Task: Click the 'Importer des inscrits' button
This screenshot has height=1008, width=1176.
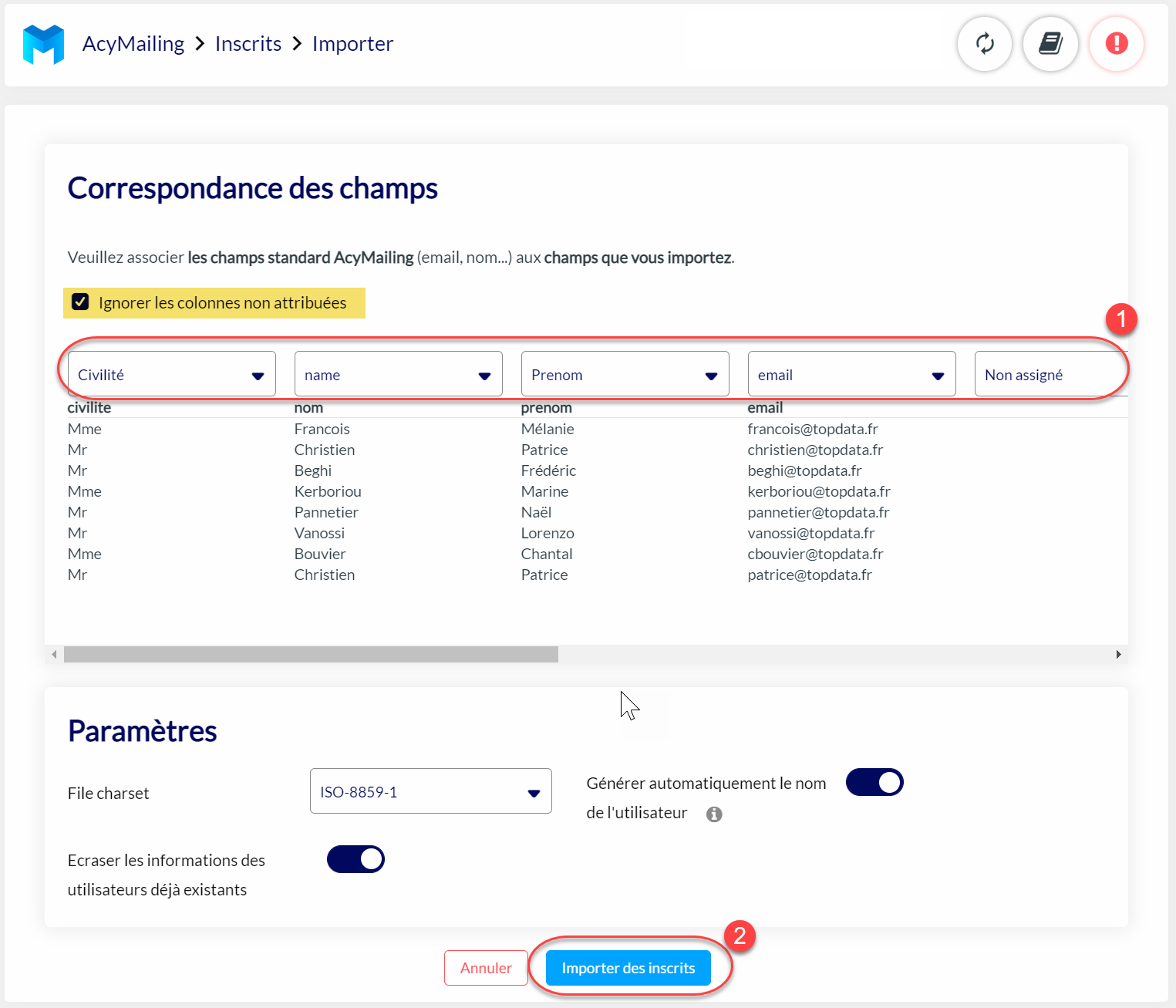Action: [x=628, y=967]
